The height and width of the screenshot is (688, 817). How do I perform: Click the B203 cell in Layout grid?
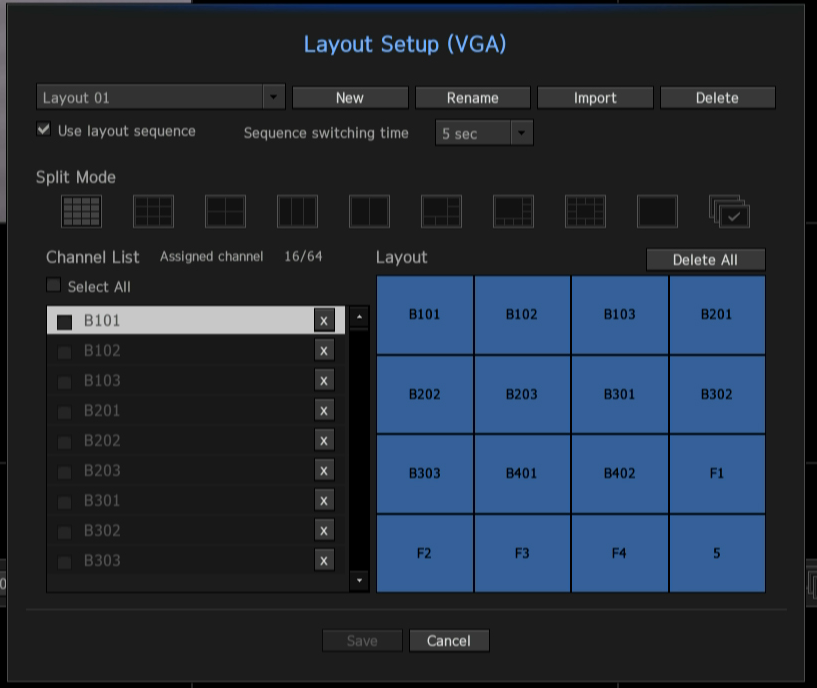522,395
